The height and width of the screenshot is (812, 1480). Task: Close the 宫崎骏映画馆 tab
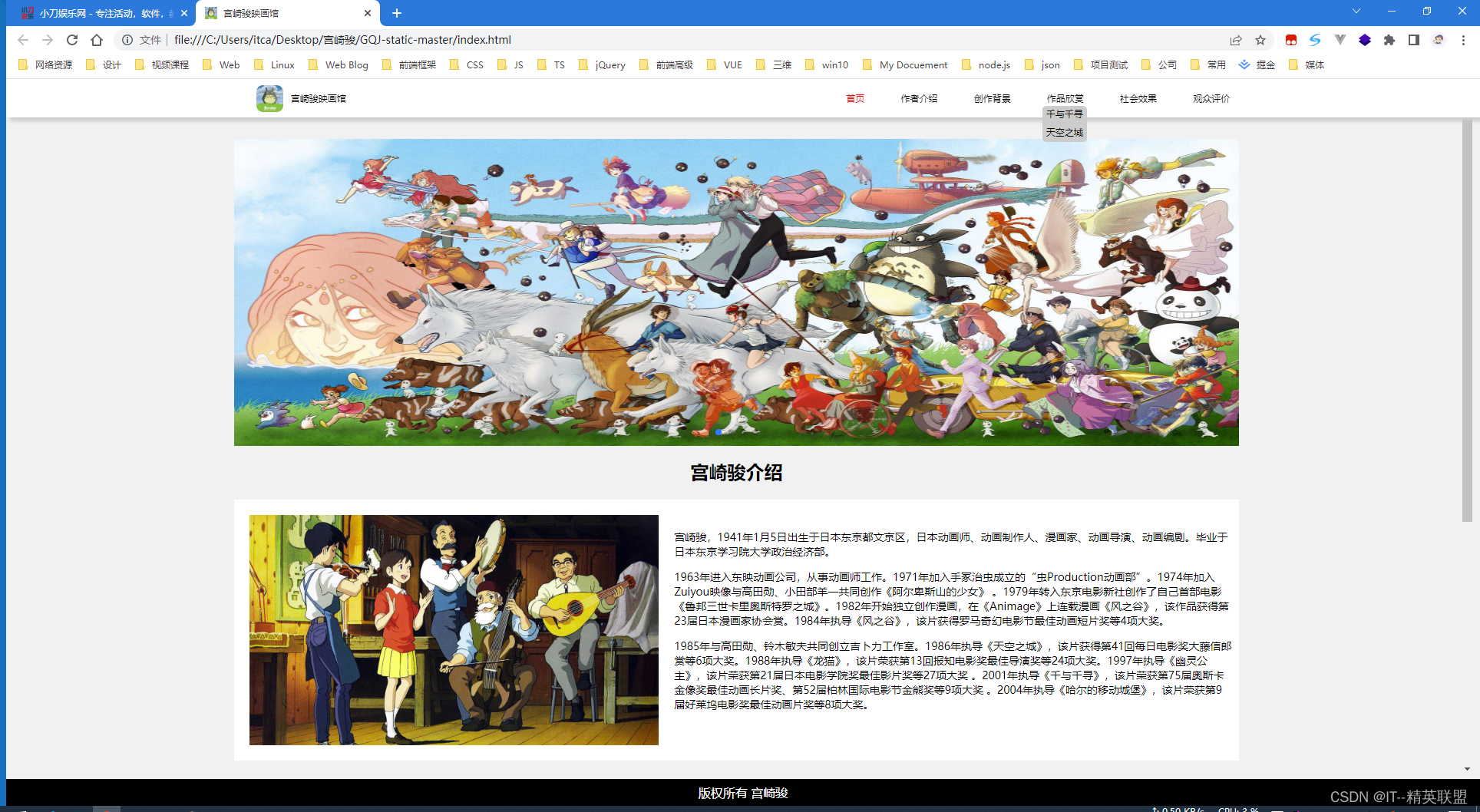(368, 13)
